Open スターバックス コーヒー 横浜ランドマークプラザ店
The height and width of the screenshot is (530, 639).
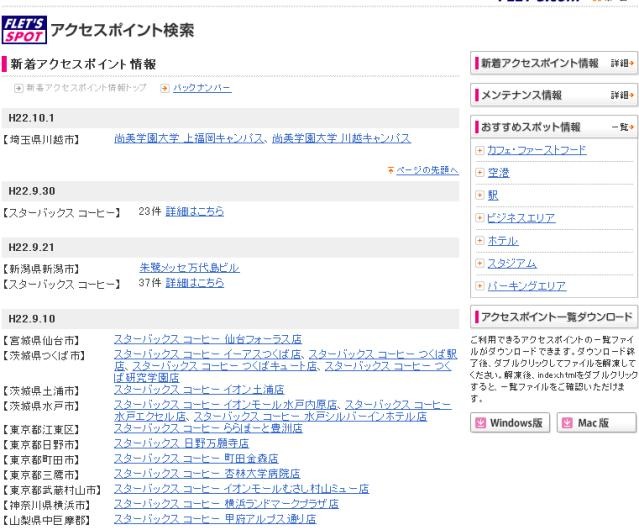pyautogui.click(x=226, y=504)
